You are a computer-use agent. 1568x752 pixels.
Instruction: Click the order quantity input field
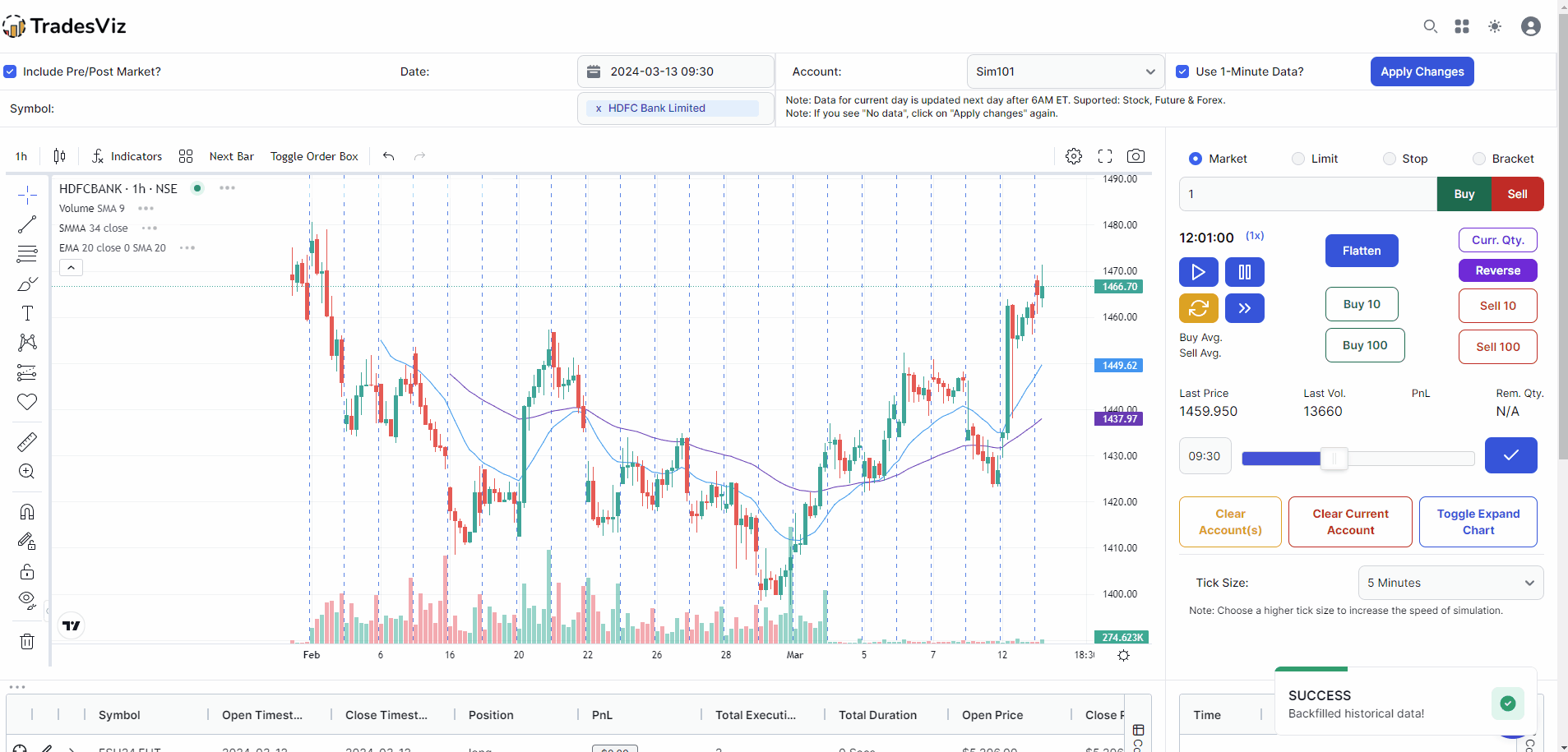coord(1307,194)
